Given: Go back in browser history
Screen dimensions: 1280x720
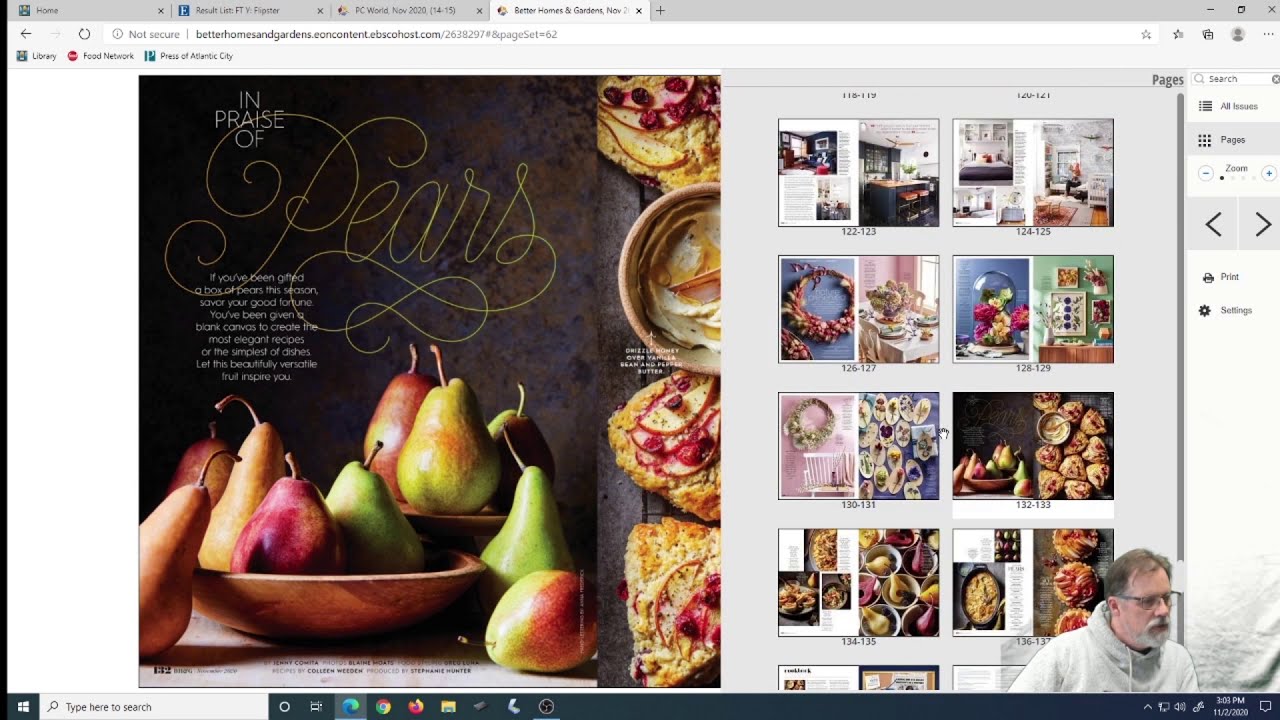Looking at the screenshot, I should tap(26, 34).
